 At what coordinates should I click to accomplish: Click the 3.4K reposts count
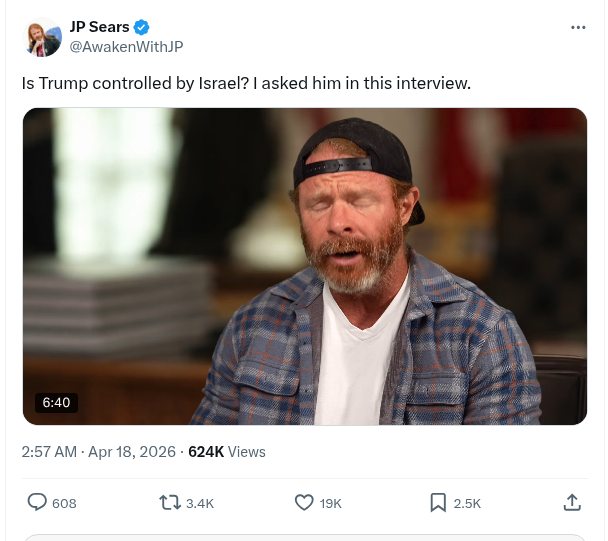click(200, 503)
